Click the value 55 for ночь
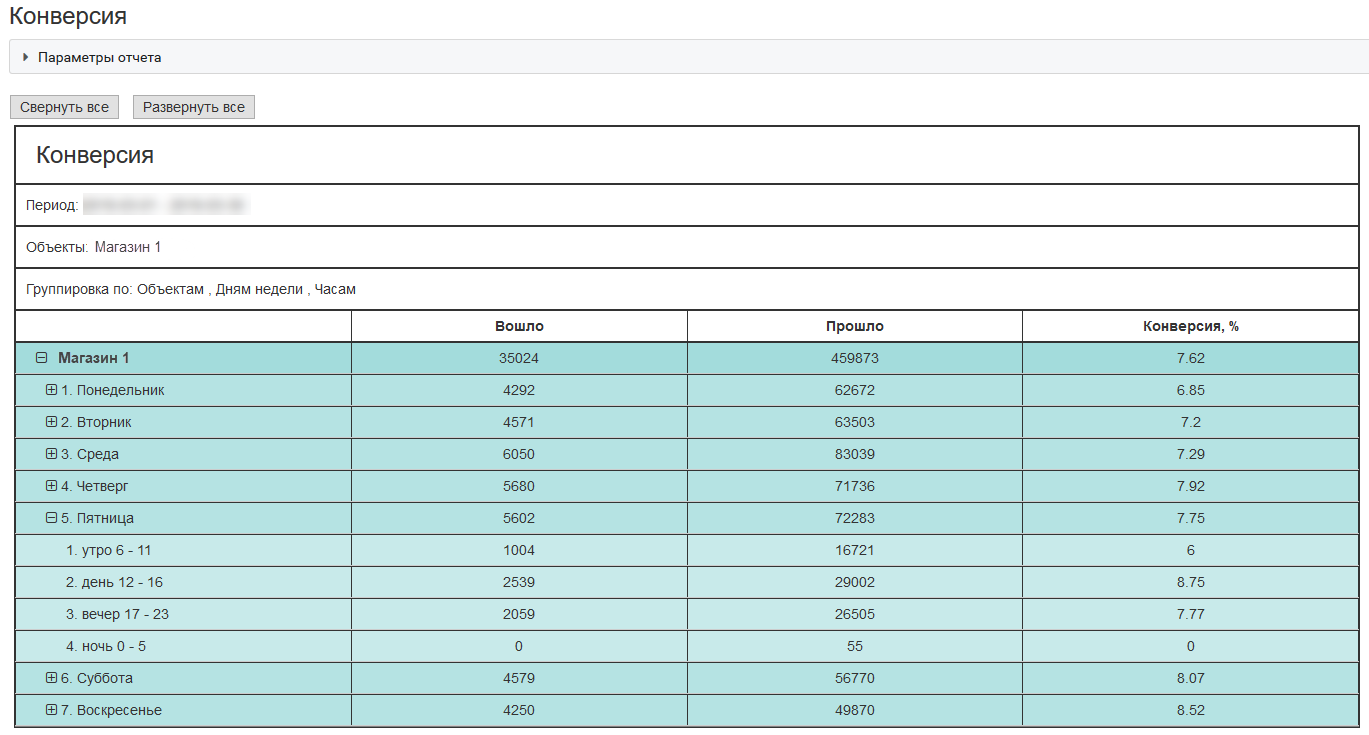1369x735 pixels. (x=855, y=646)
